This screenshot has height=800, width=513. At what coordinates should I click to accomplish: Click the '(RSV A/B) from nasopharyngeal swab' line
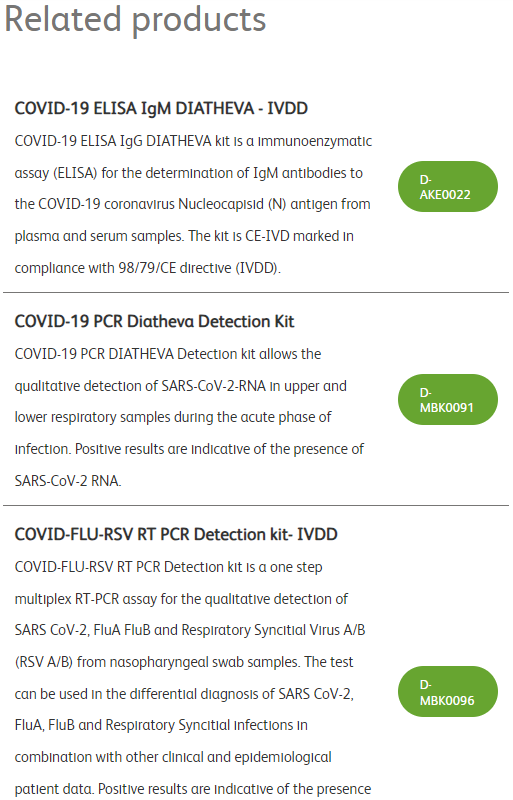184,662
